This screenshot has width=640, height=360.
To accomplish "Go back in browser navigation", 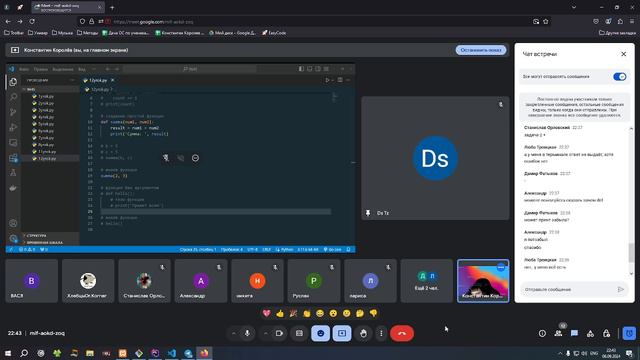I will click(x=8, y=21).
